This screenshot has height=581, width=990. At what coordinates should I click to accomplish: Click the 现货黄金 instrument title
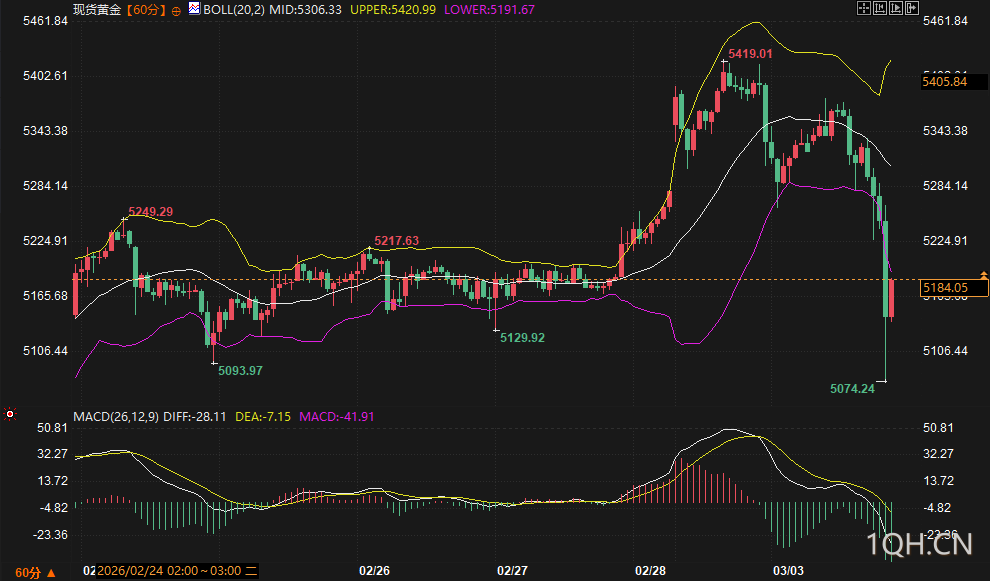coord(97,9)
